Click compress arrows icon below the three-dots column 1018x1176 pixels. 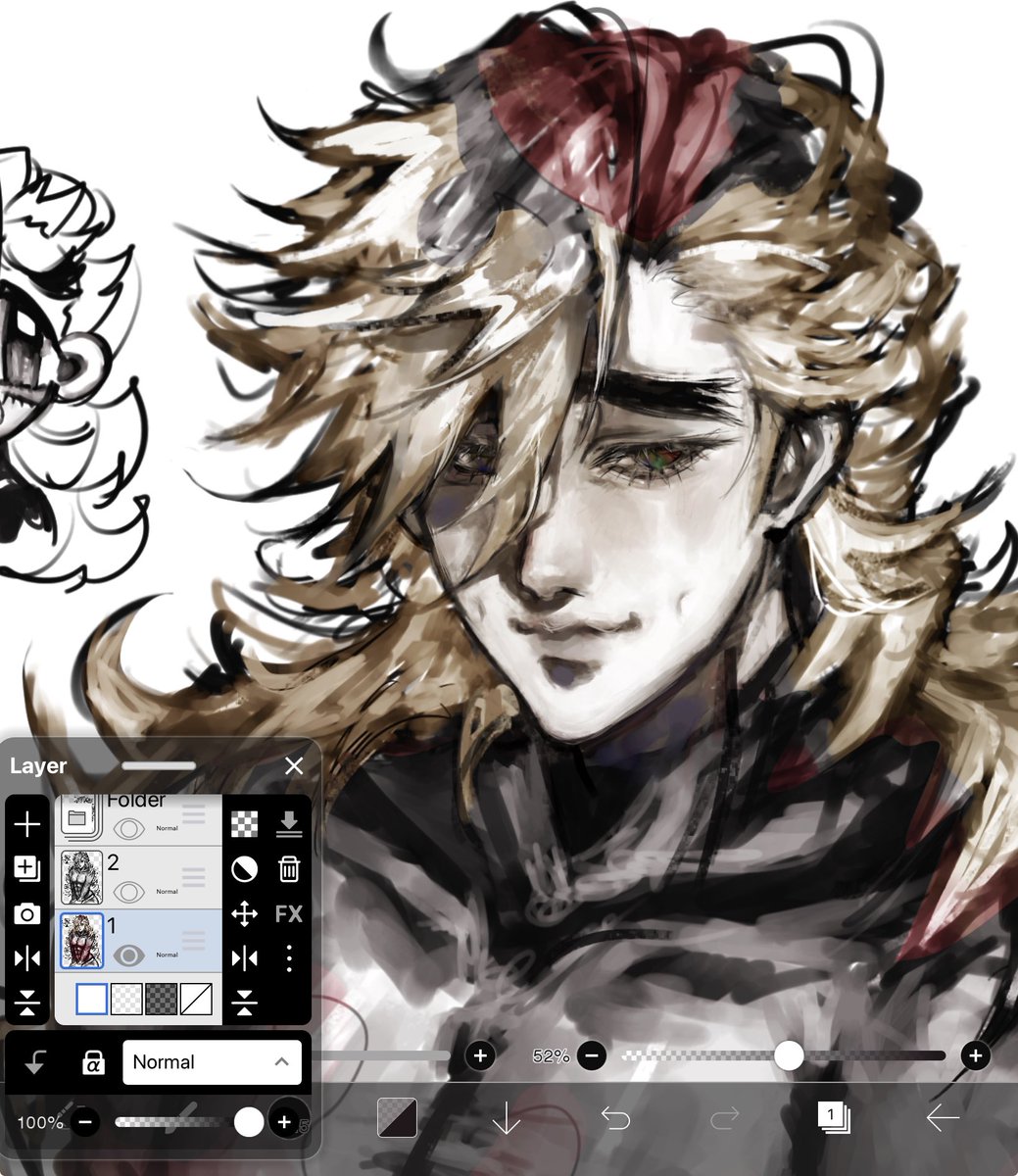(x=245, y=1002)
